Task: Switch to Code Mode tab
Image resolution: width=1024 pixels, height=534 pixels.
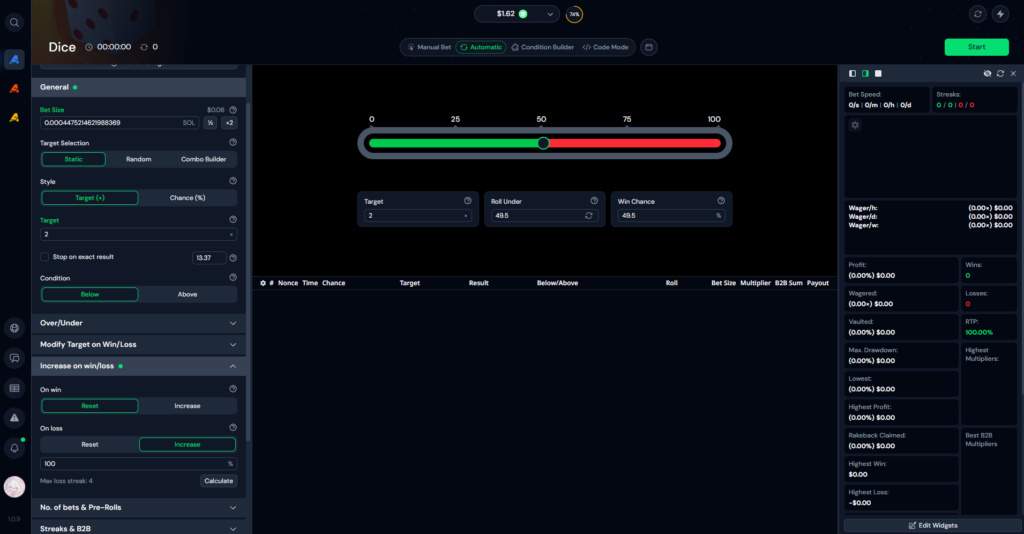Action: (x=606, y=47)
